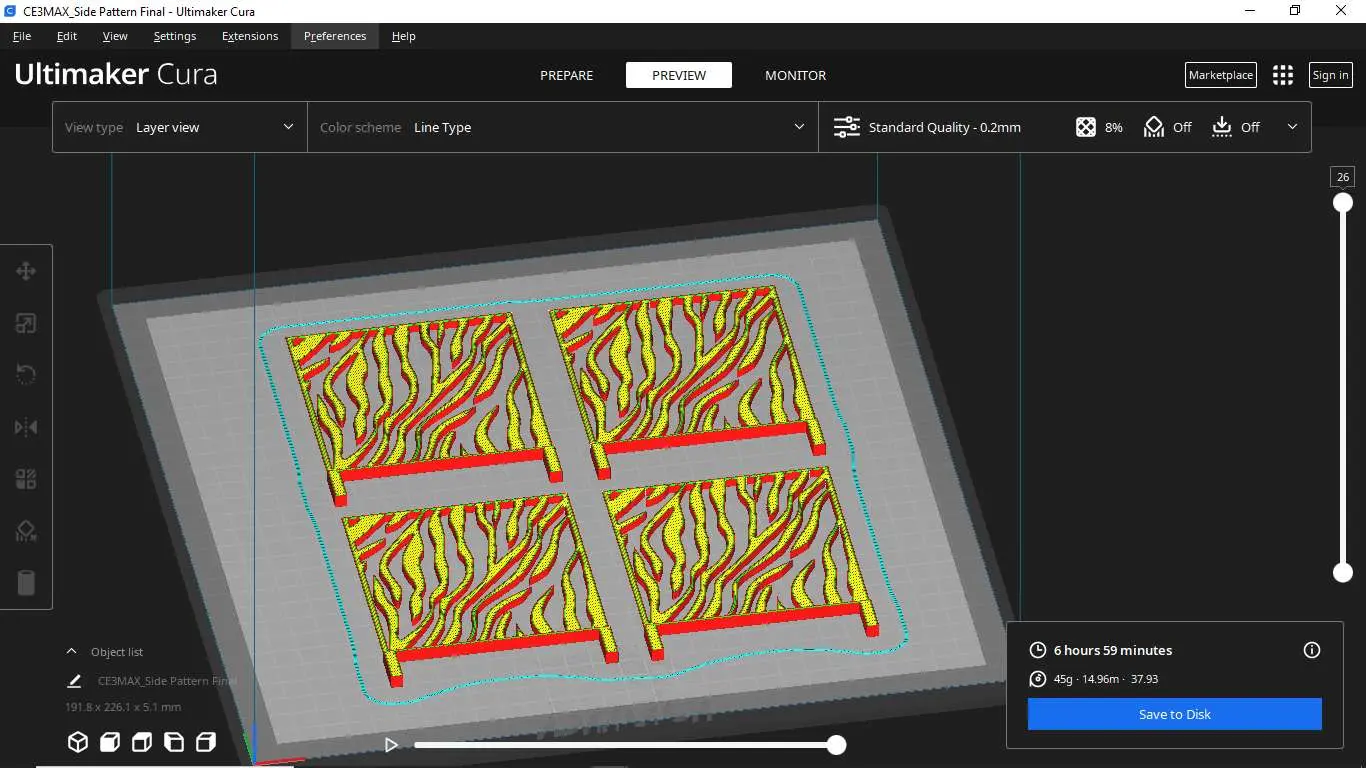This screenshot has height=768, width=1366.
Task: Expand the print settings panel chevron
Action: 1292,127
